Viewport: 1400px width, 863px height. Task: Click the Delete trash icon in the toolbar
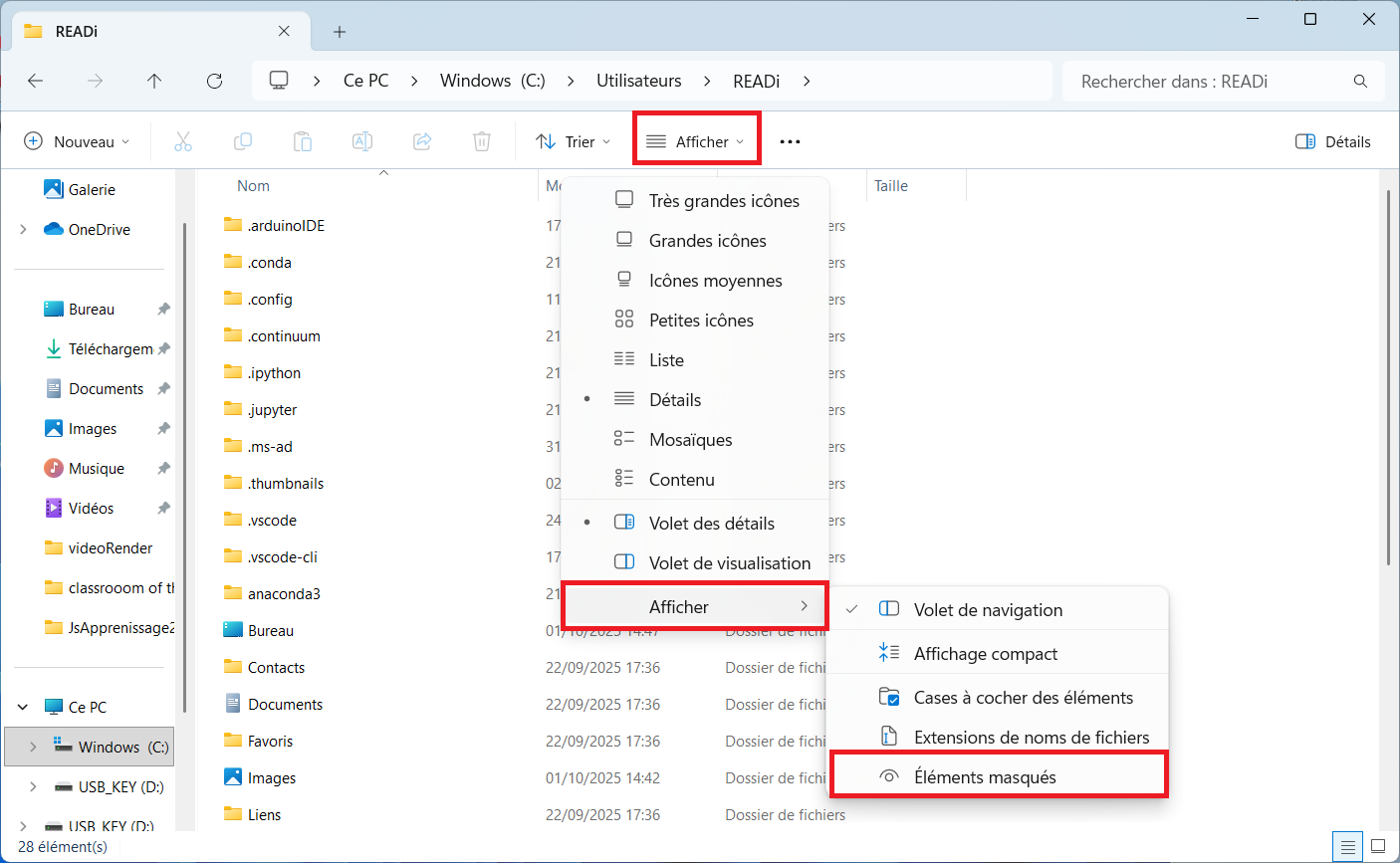coord(482,141)
